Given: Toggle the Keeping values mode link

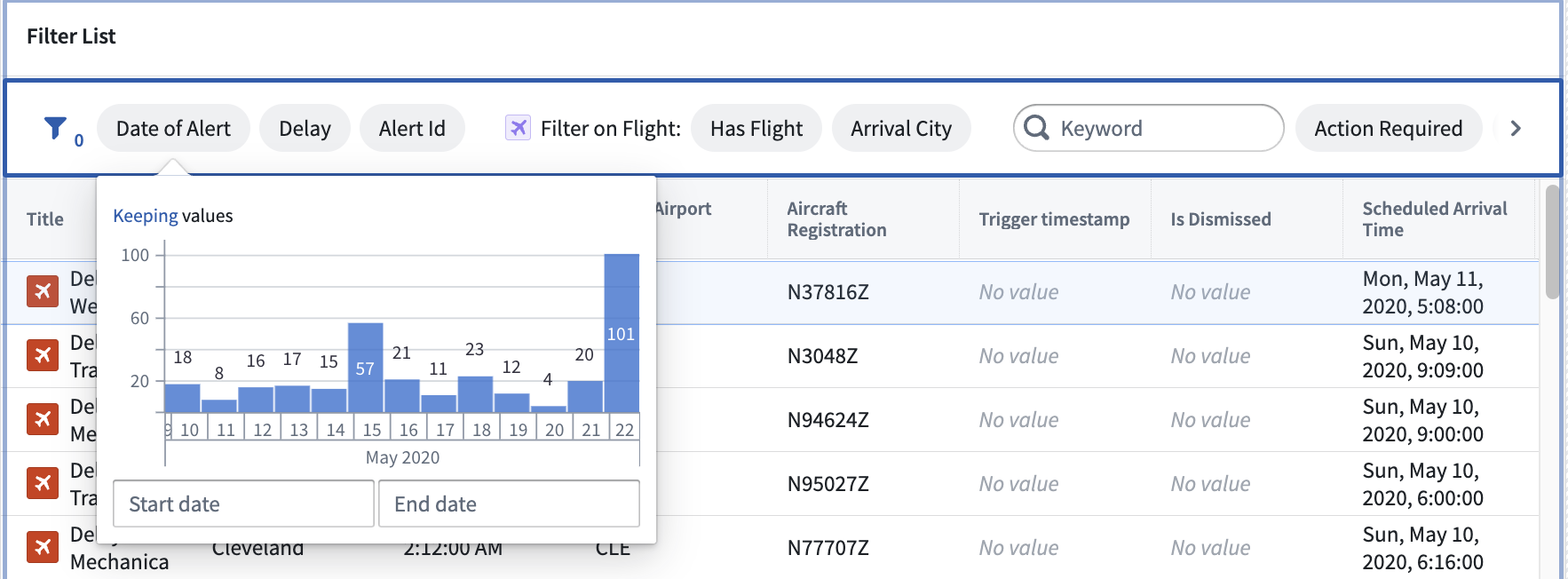Looking at the screenshot, I should [146, 216].
